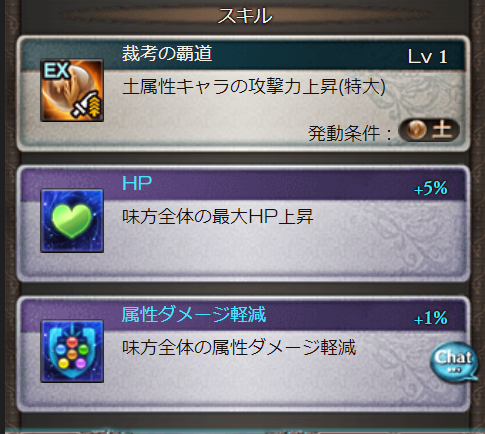
Task: Select the 裁考の覇道 skill title
Action: [167, 53]
